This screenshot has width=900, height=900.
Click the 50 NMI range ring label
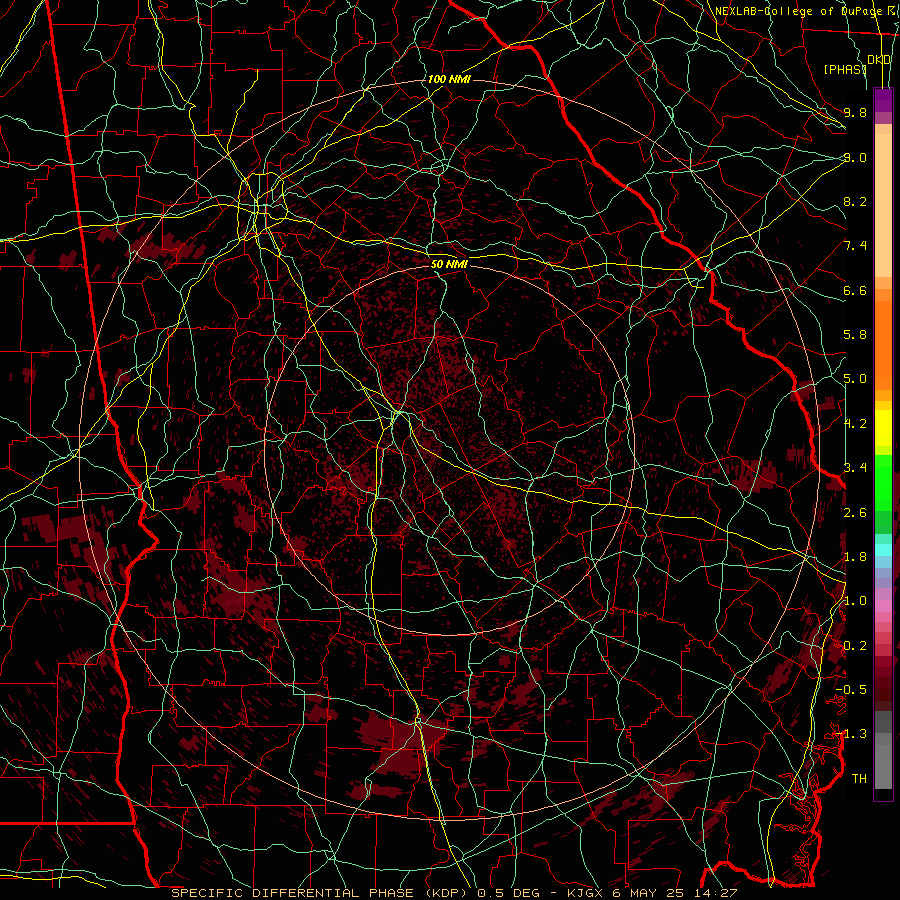tap(449, 264)
